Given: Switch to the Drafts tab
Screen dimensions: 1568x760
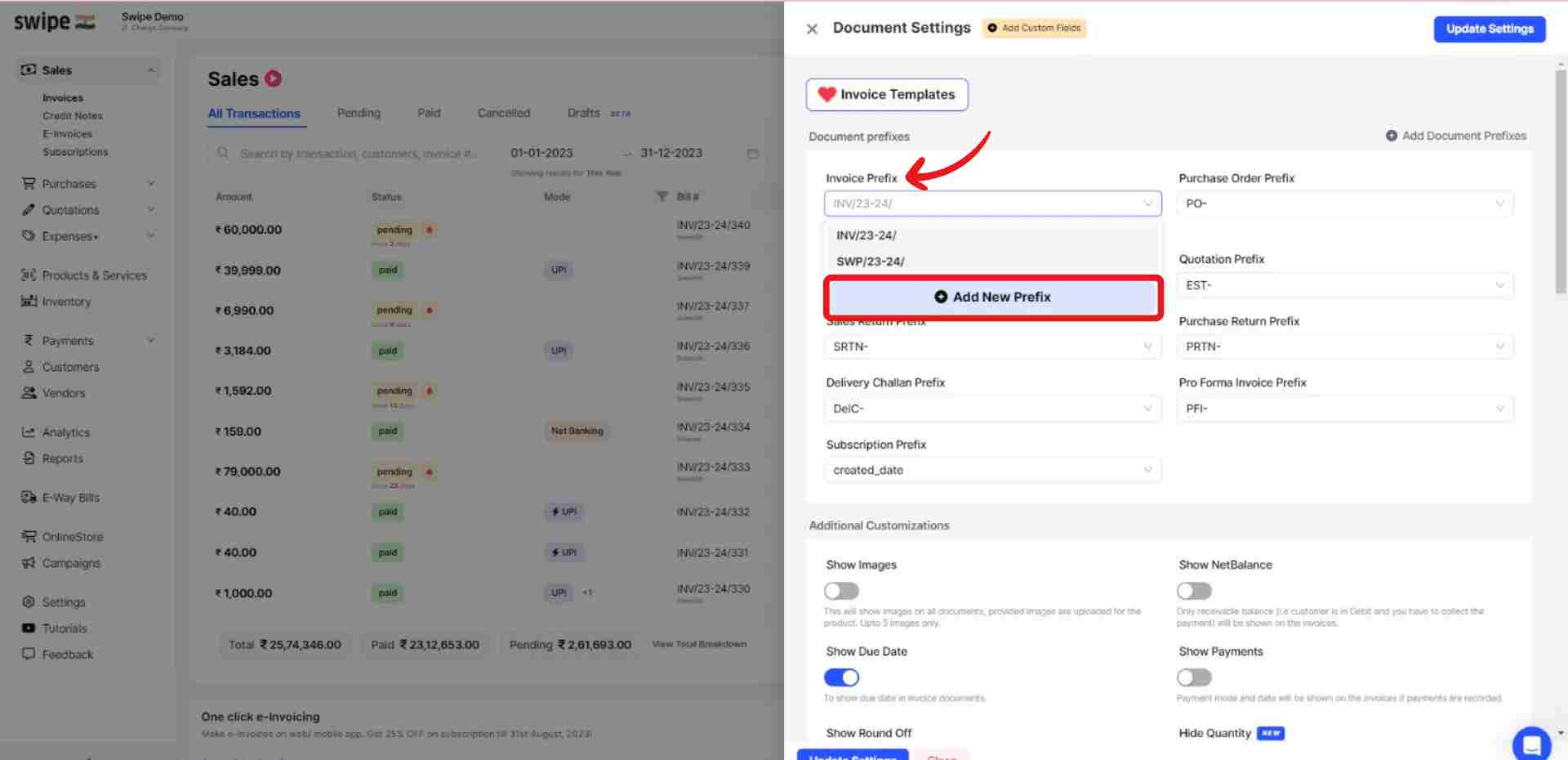Looking at the screenshot, I should pos(584,113).
